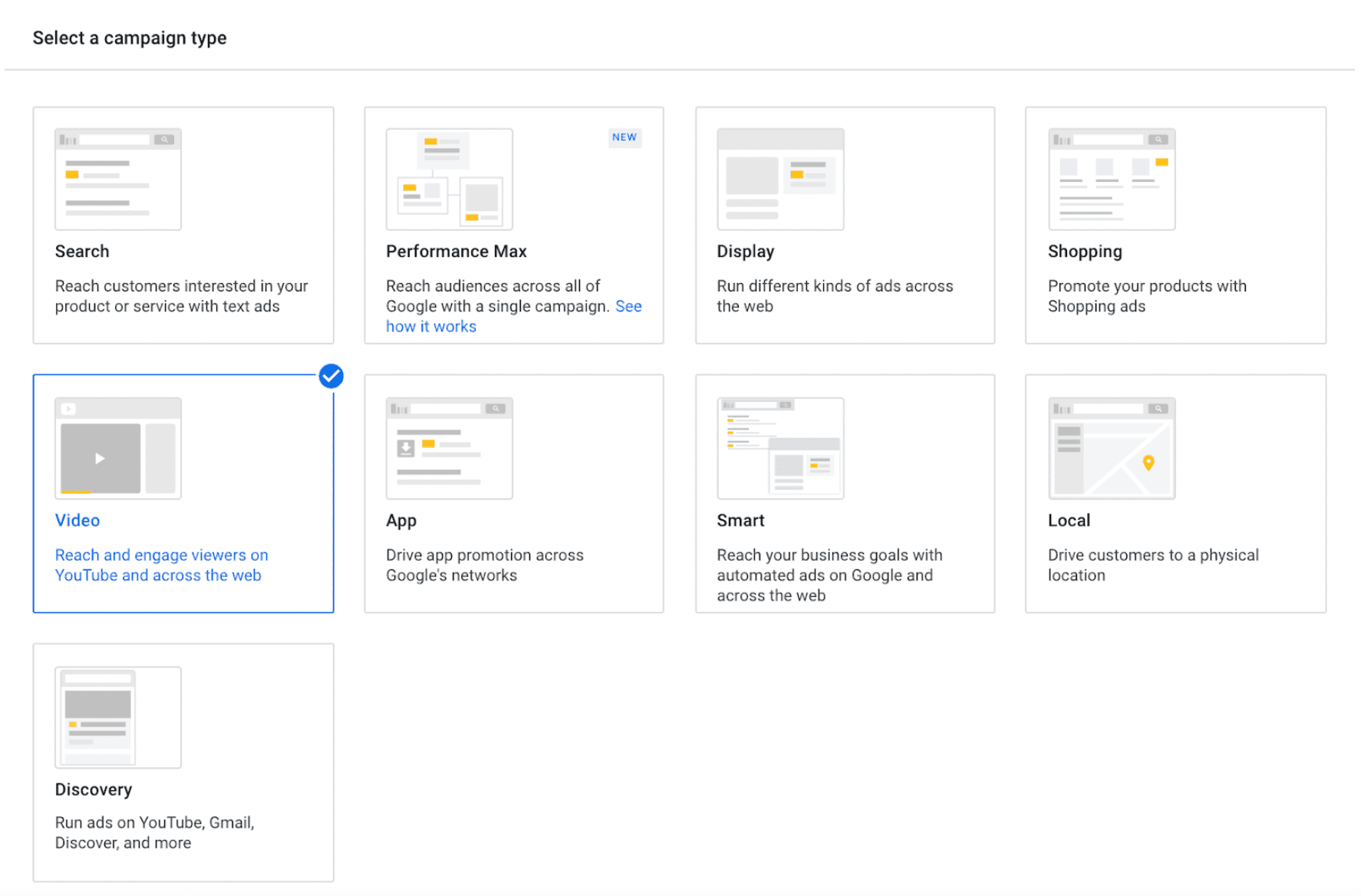Viewport: 1361px width, 896px height.
Task: Click the Video campaign title label
Action: coord(77,520)
